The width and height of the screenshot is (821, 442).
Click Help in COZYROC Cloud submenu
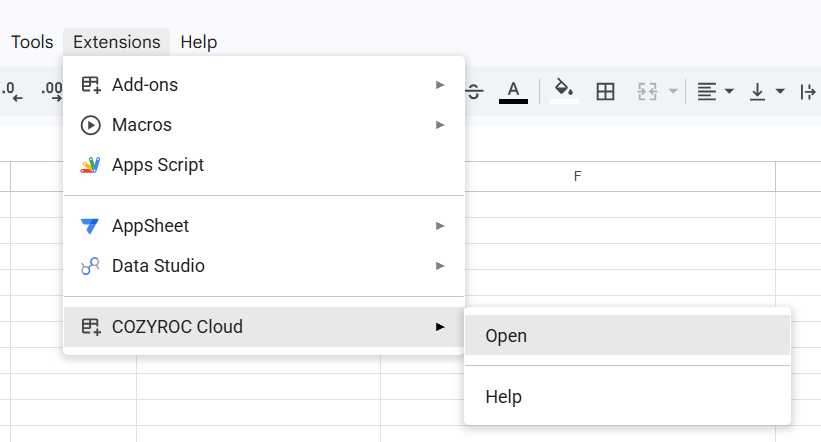point(627,397)
